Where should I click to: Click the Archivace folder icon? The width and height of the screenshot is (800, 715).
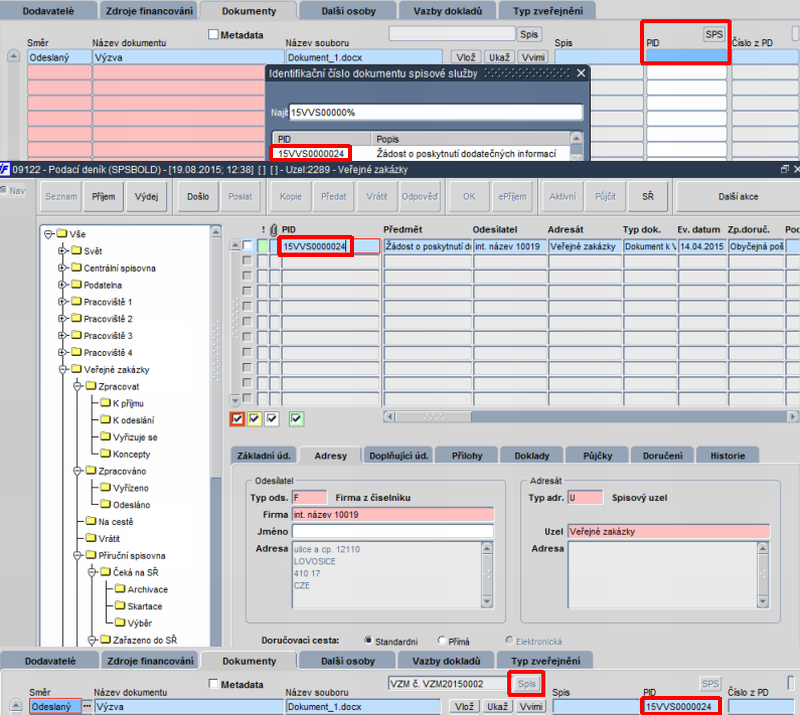click(x=120, y=588)
